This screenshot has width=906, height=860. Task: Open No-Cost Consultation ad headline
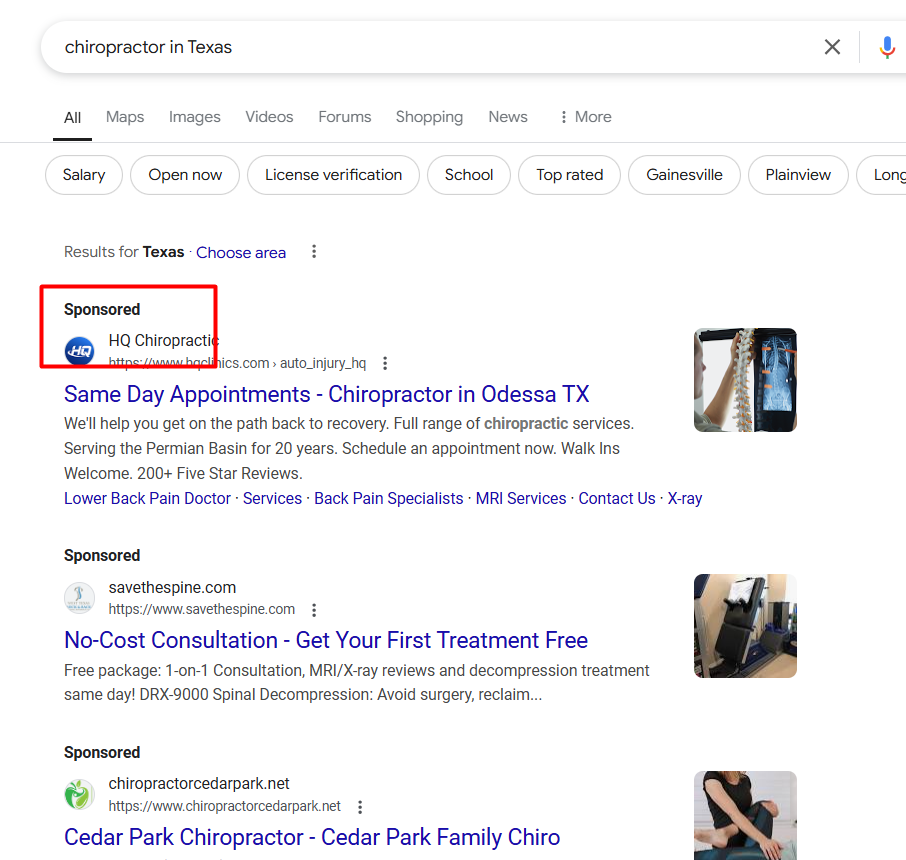tap(326, 640)
